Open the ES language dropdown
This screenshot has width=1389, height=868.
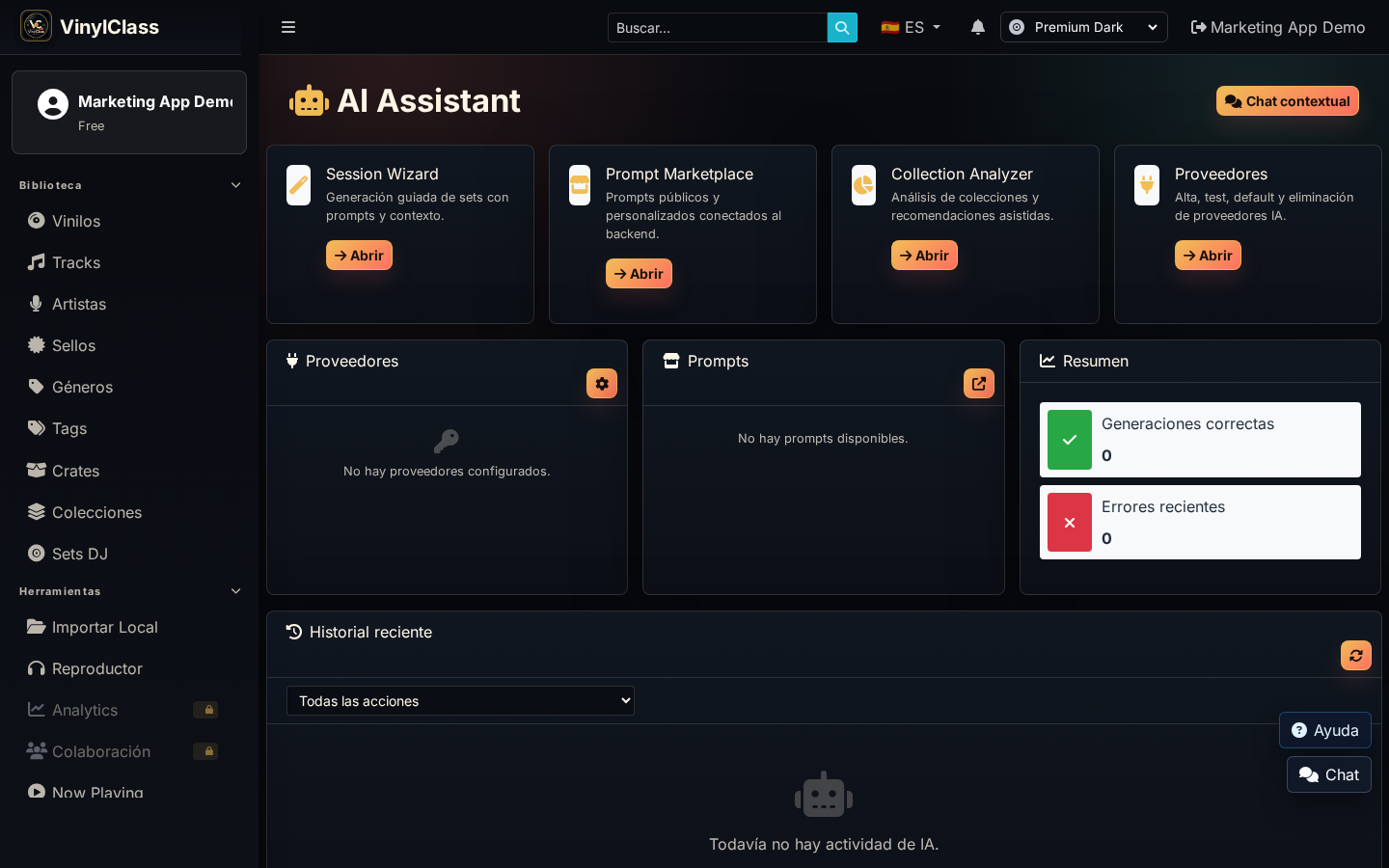tap(911, 27)
